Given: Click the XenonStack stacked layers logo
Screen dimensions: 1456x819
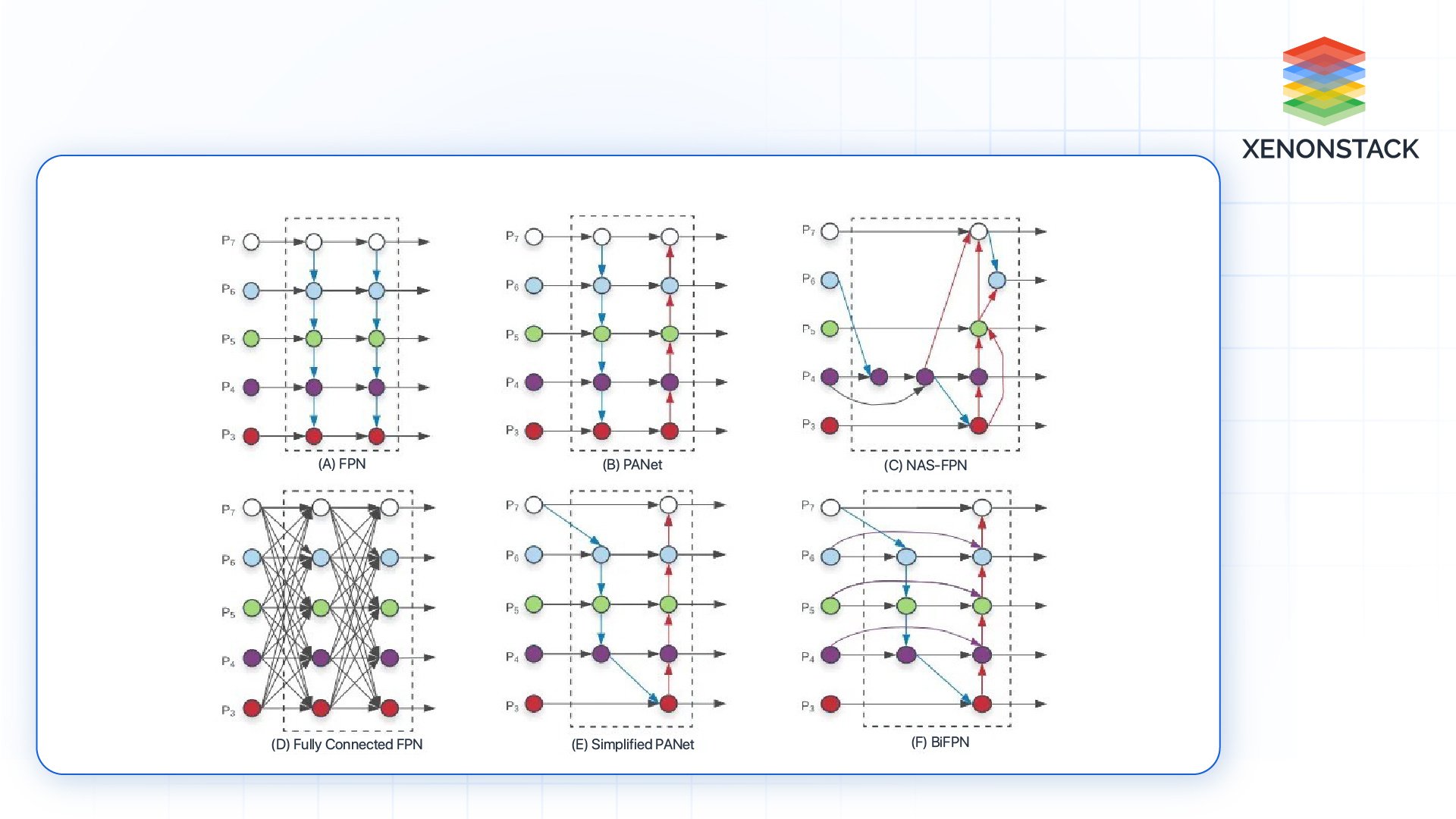Looking at the screenshot, I should click(x=1324, y=81).
